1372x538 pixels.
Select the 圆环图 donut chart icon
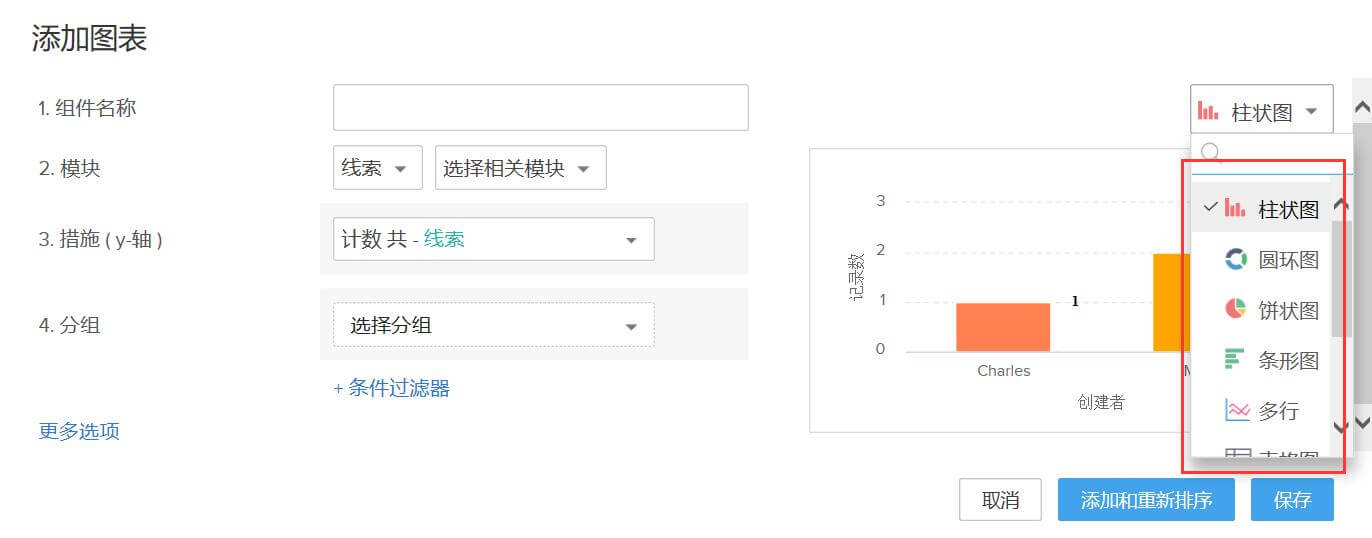tap(1235, 259)
